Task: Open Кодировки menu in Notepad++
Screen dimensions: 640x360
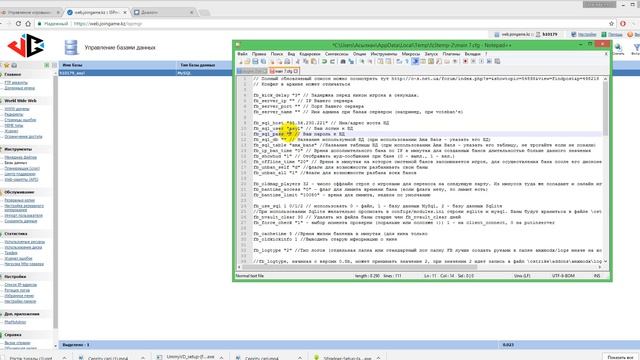Action: click(x=310, y=54)
